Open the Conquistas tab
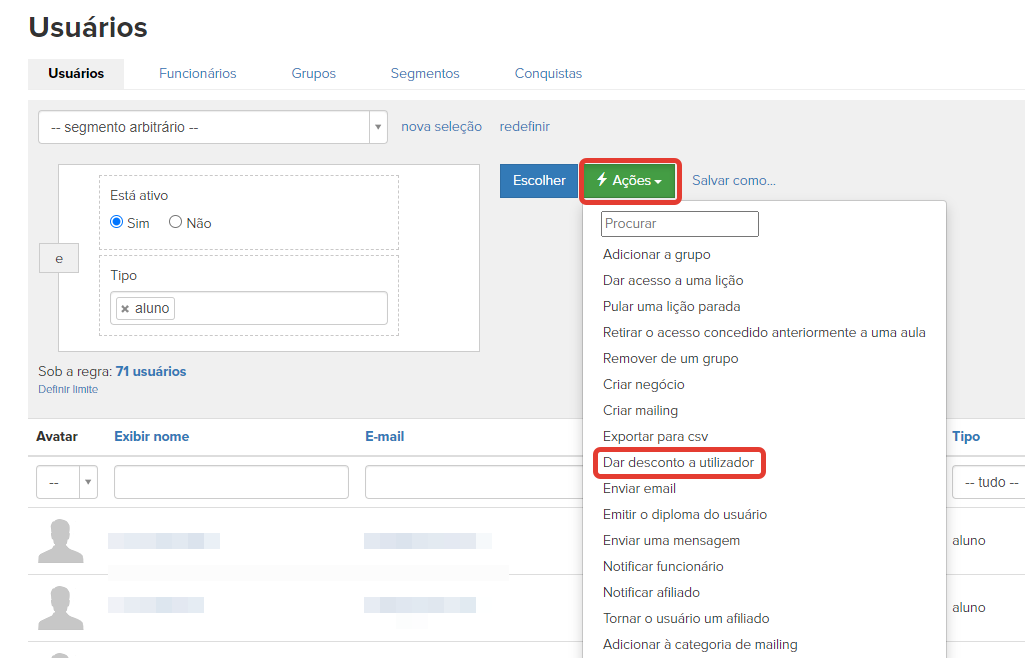 [548, 73]
